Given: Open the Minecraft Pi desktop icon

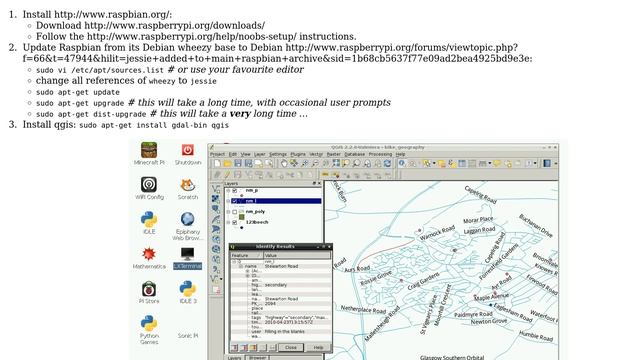Looking at the screenshot, I should point(149,153).
